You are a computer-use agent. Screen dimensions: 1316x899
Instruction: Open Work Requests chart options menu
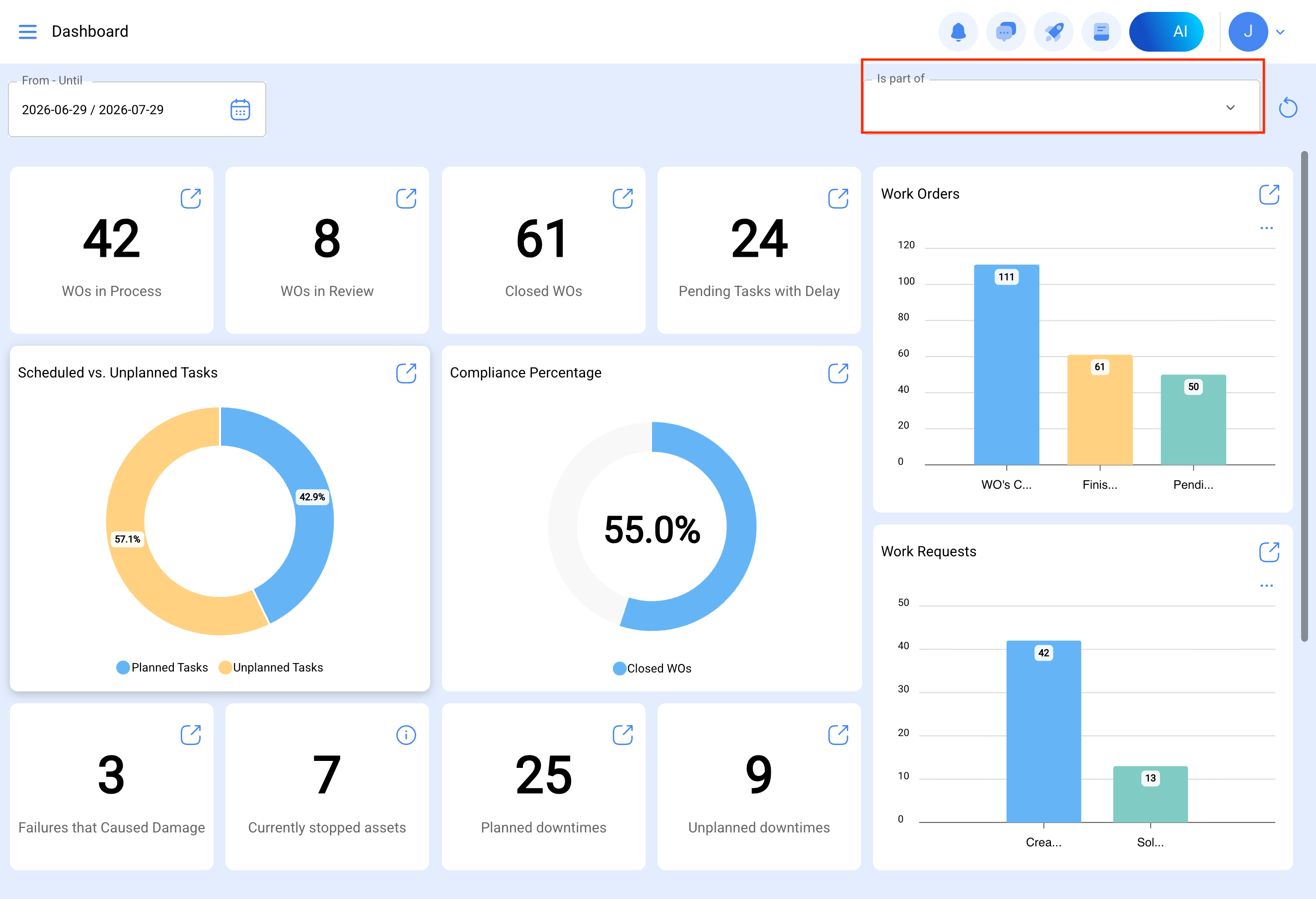click(1267, 586)
